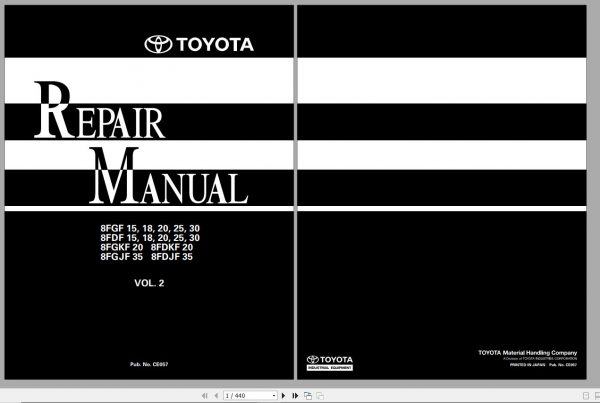The height and width of the screenshot is (403, 600).
Task: Click the MANUAL title text
Action: (x=169, y=176)
